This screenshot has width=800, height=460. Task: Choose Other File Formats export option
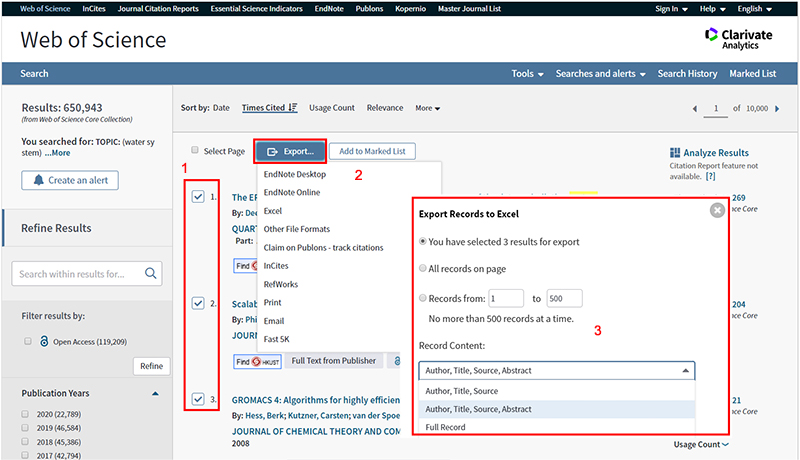click(x=296, y=229)
